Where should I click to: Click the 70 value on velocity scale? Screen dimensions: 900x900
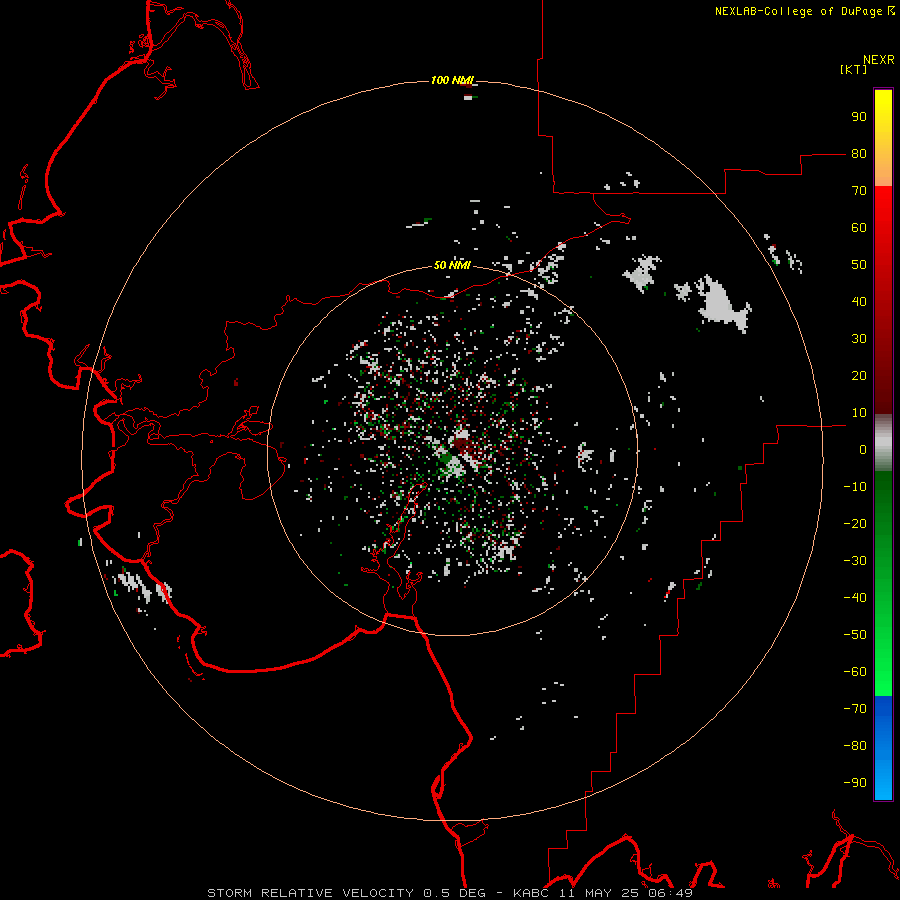click(x=859, y=191)
